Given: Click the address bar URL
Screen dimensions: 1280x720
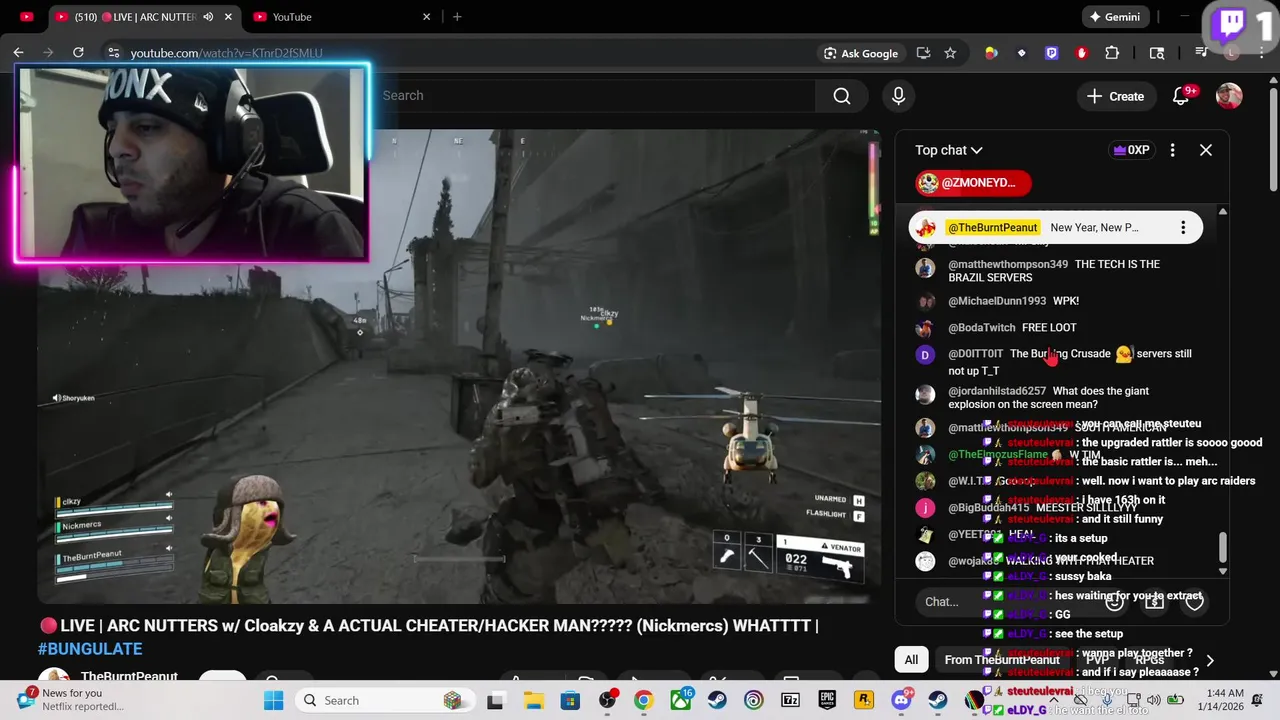Looking at the screenshot, I should (x=226, y=53).
